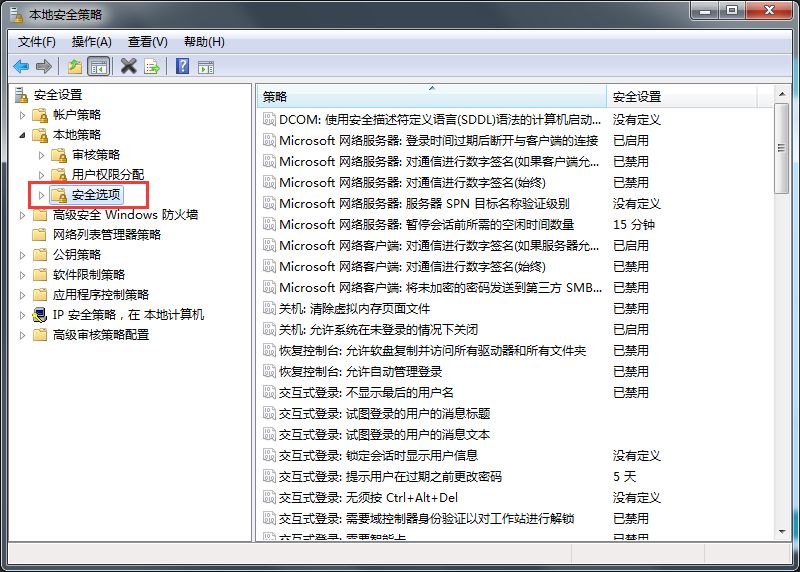Click the Delete X toolbar icon

[x=129, y=66]
